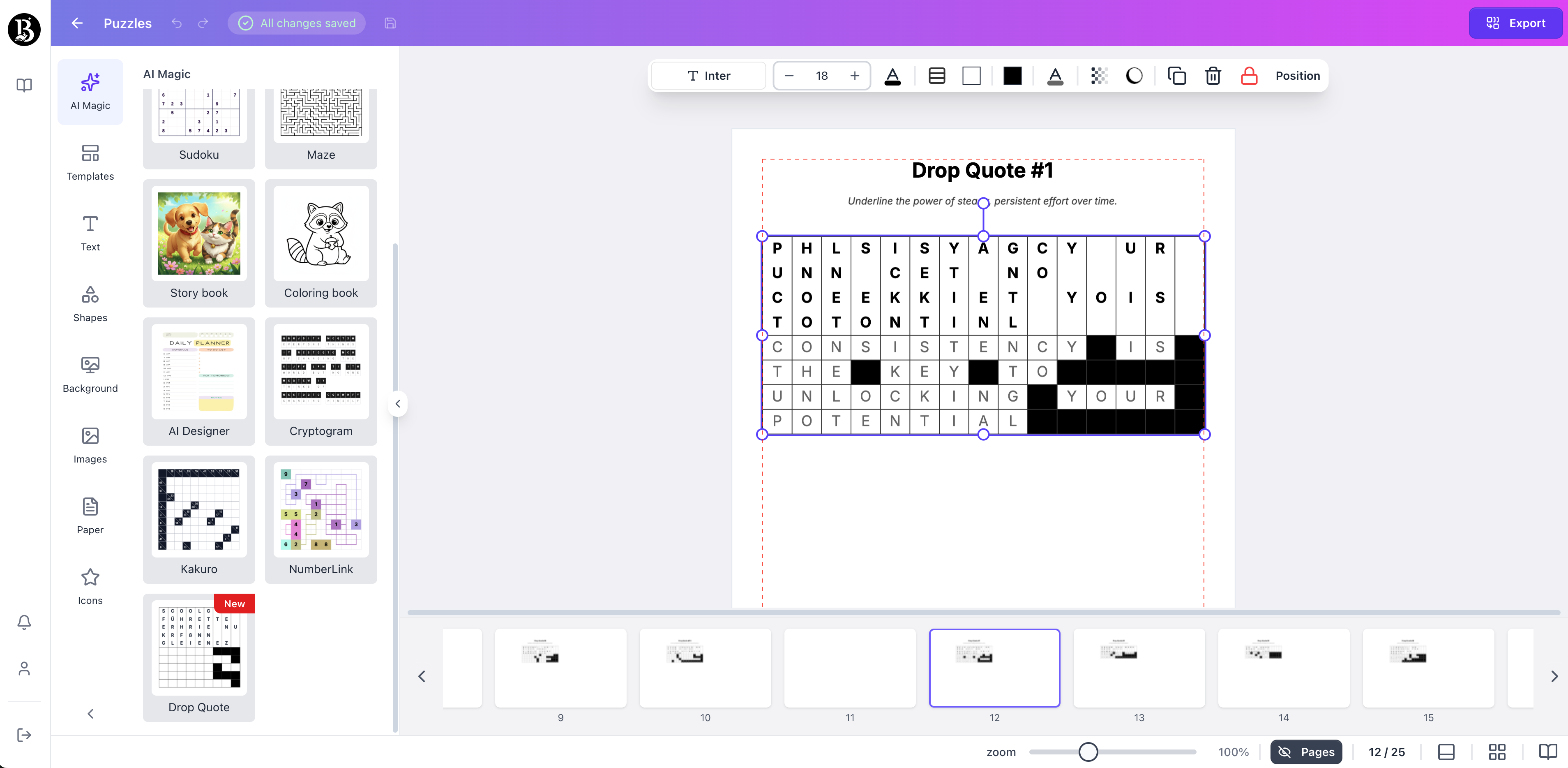Viewport: 1568px width, 768px height.
Task: Click the Export button
Action: click(x=1515, y=23)
